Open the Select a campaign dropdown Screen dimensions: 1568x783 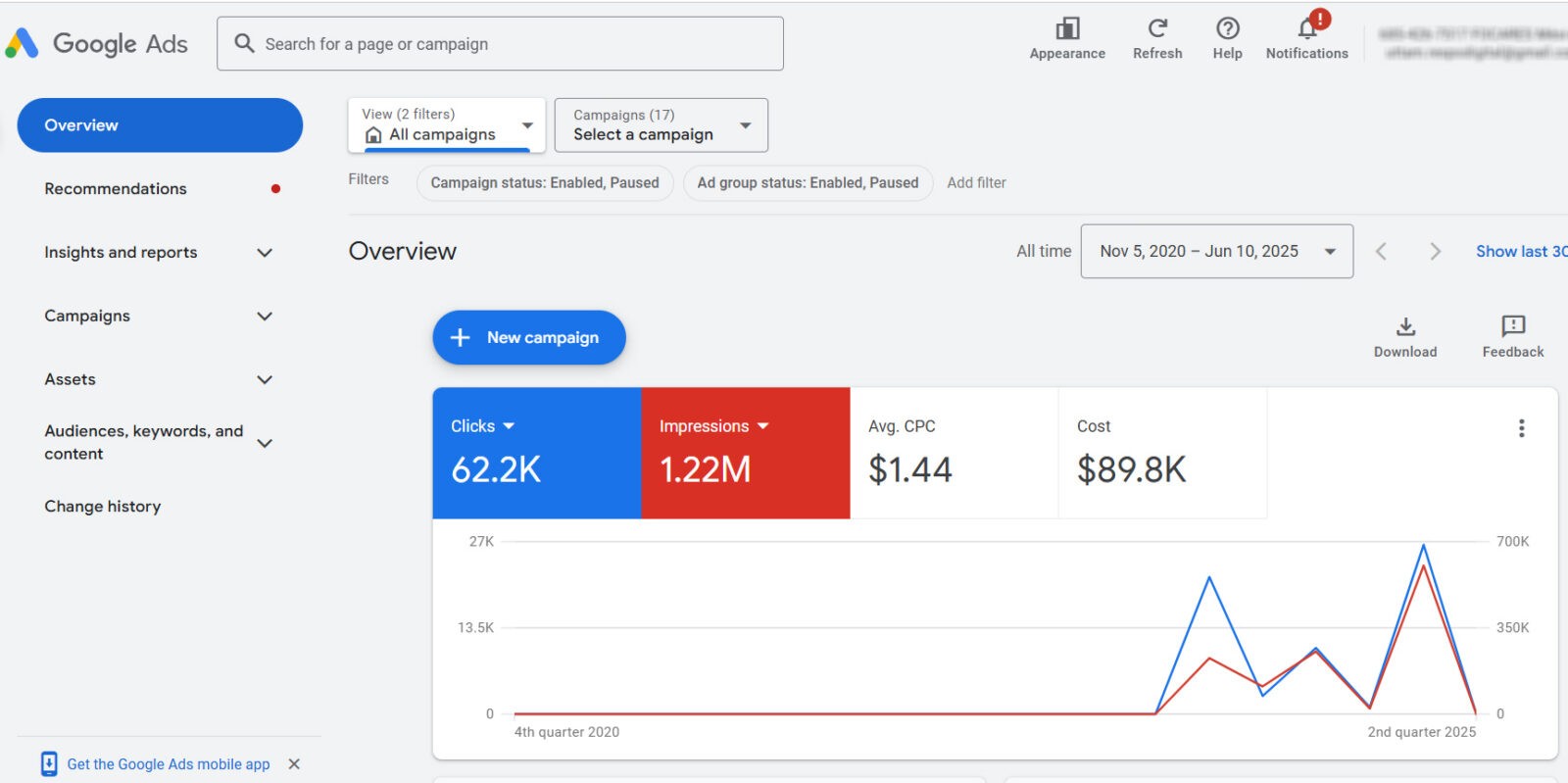[x=661, y=124]
